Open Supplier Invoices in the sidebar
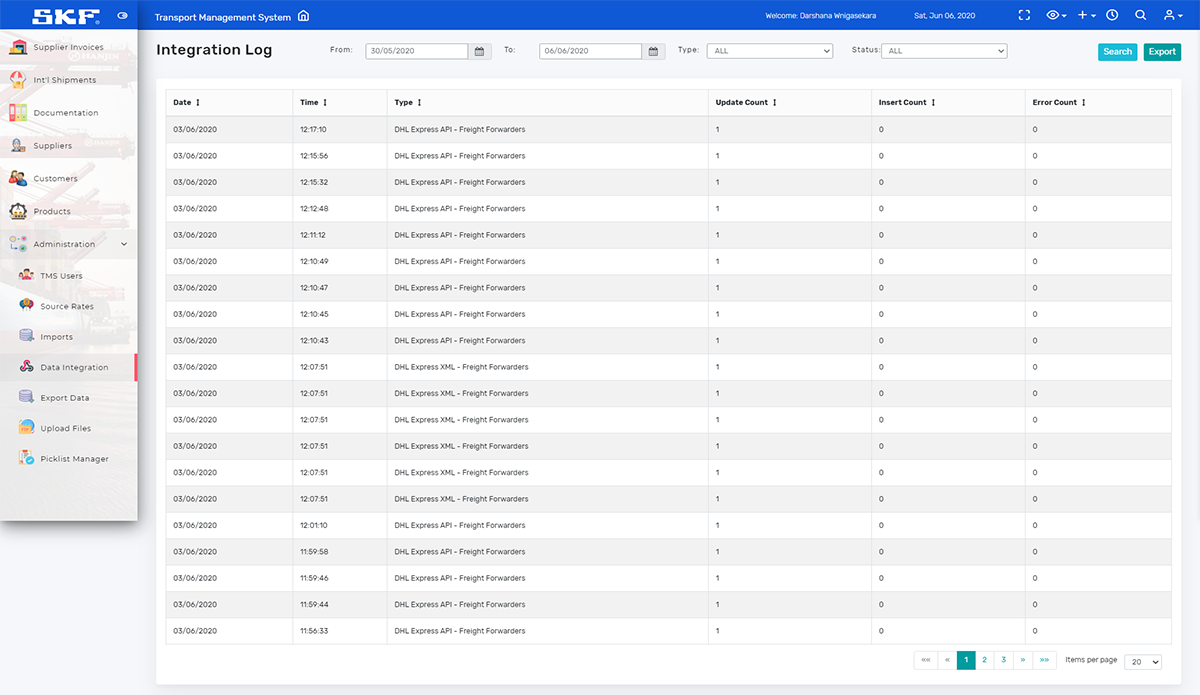Viewport: 1200px width, 695px height. [67, 48]
